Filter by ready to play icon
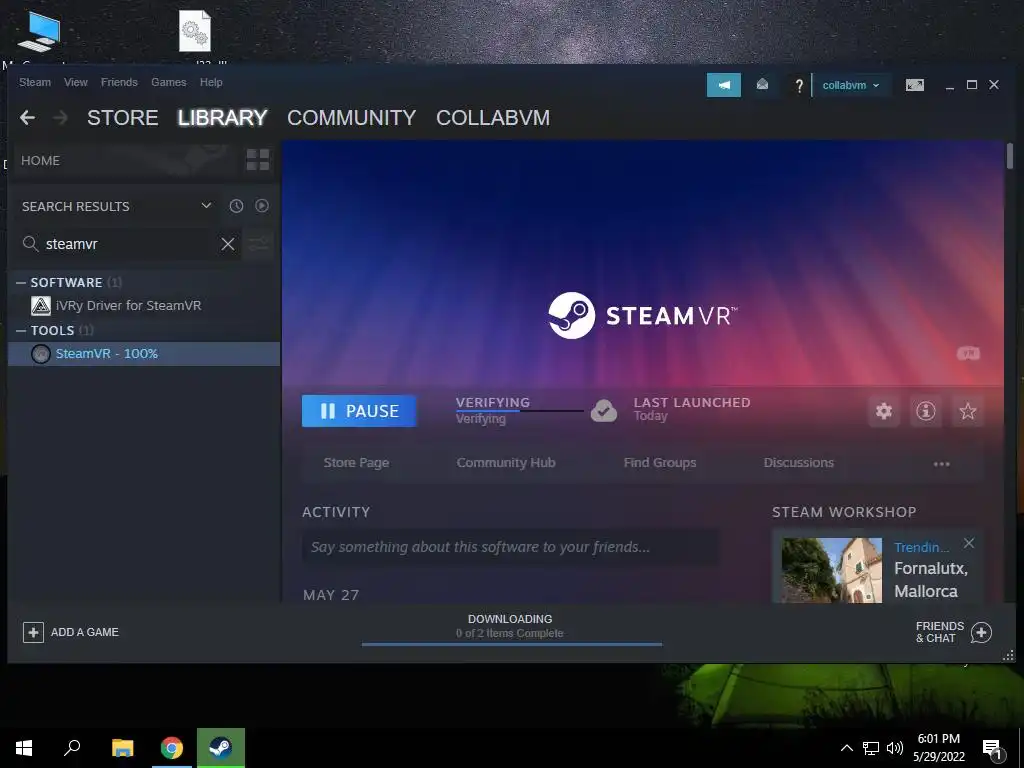1024x768 pixels. (262, 206)
